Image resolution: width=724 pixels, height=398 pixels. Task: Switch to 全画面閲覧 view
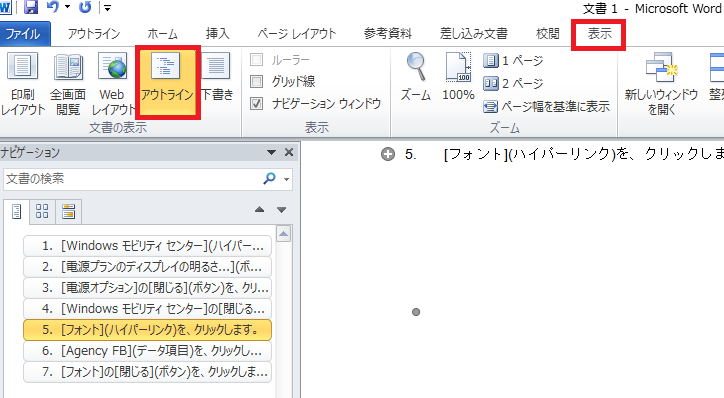coord(68,84)
